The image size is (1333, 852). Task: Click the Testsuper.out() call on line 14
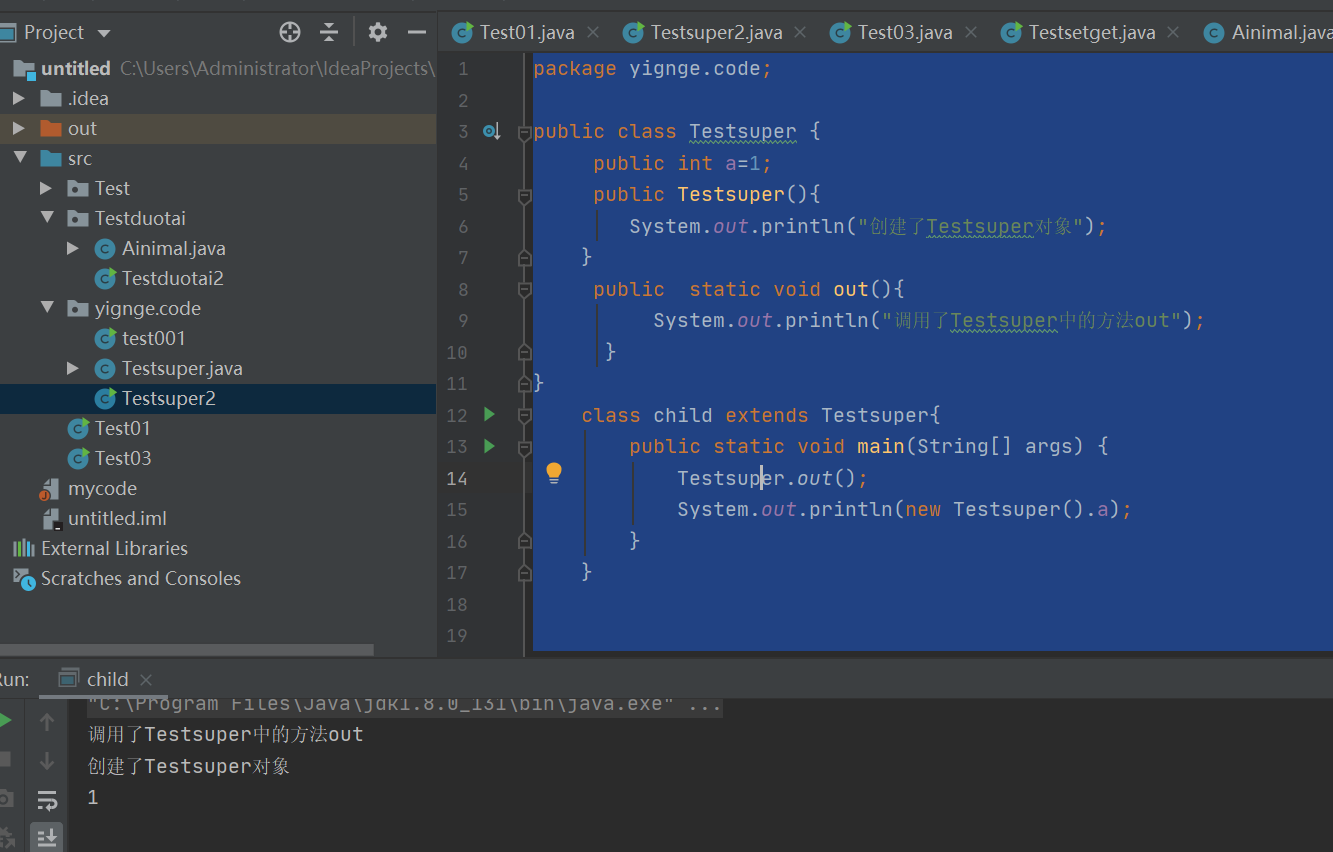point(773,478)
